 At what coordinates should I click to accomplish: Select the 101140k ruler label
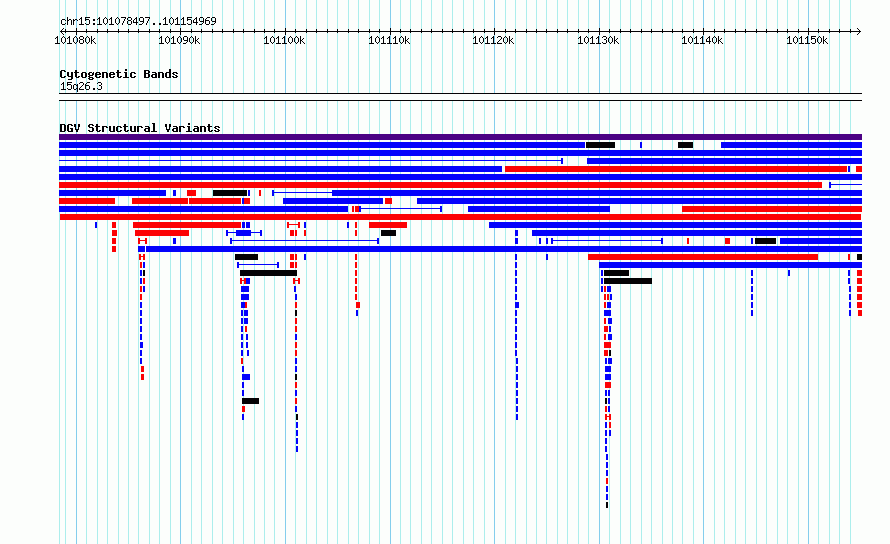[702, 40]
